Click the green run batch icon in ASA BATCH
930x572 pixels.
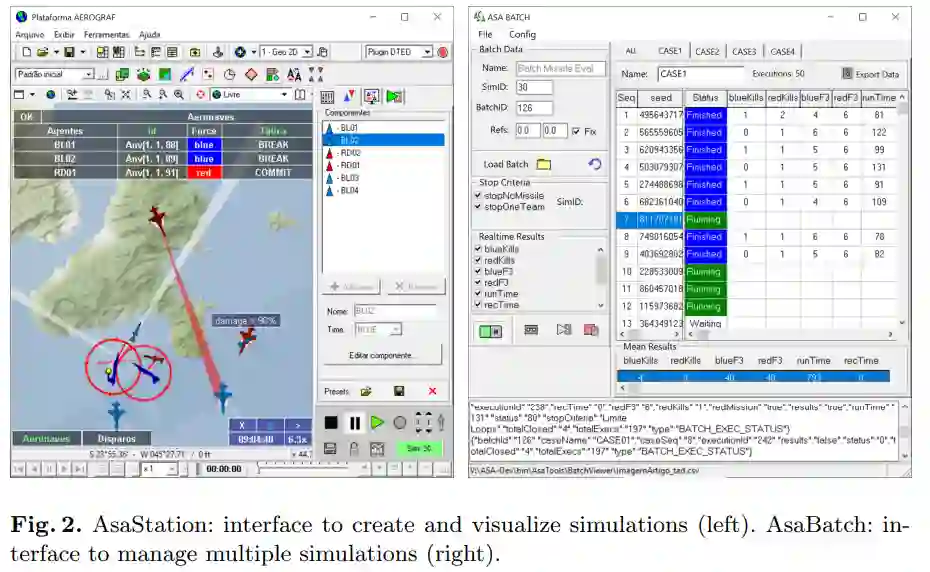(490, 331)
